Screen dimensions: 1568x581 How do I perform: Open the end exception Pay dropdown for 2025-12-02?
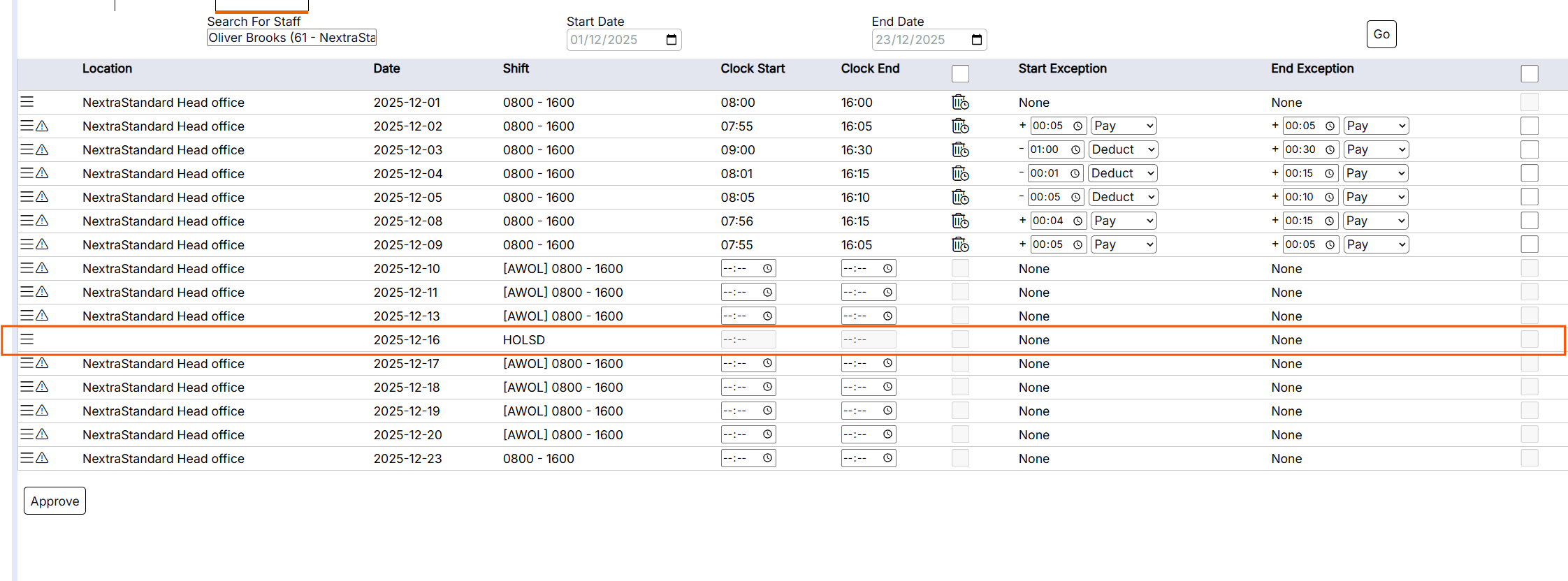pyautogui.click(x=1376, y=126)
